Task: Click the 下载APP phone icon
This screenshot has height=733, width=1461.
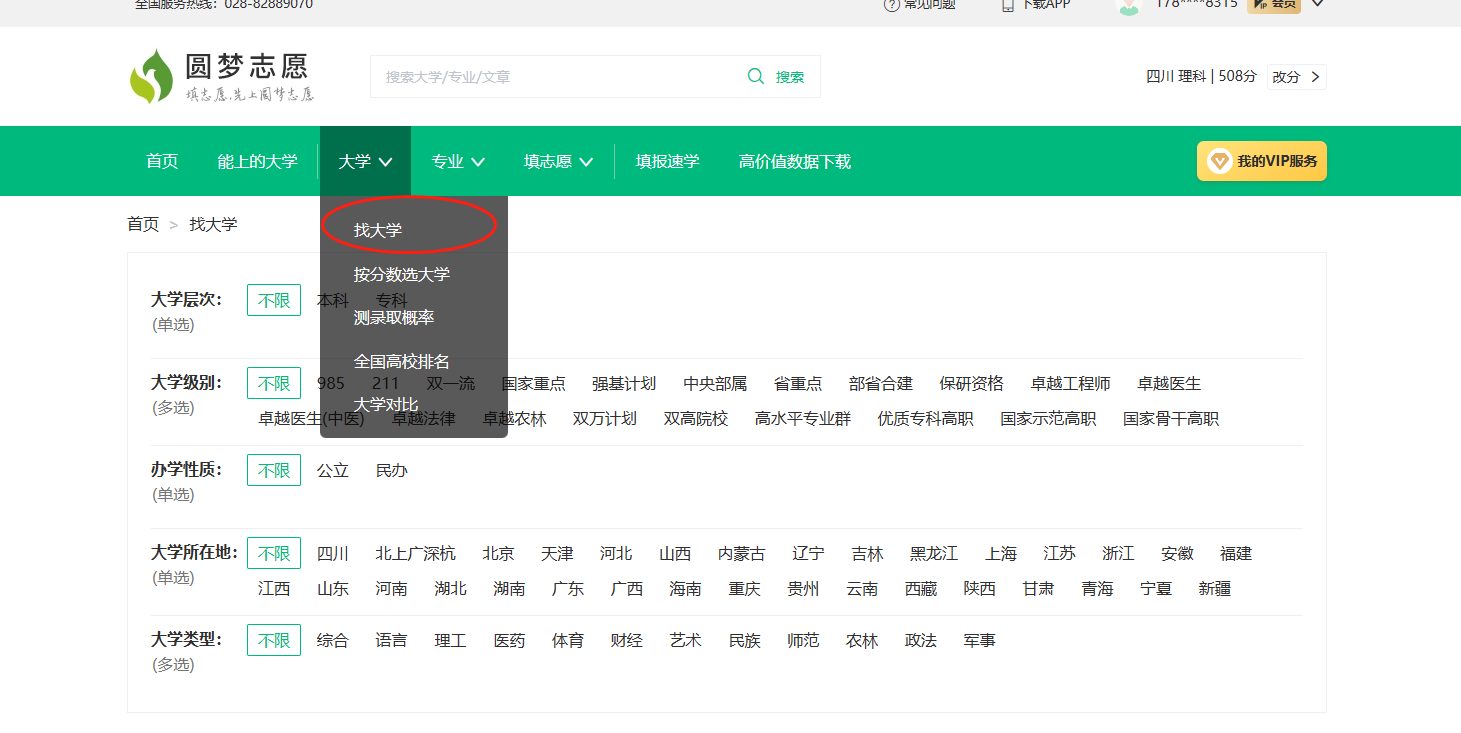Action: coord(1008,5)
